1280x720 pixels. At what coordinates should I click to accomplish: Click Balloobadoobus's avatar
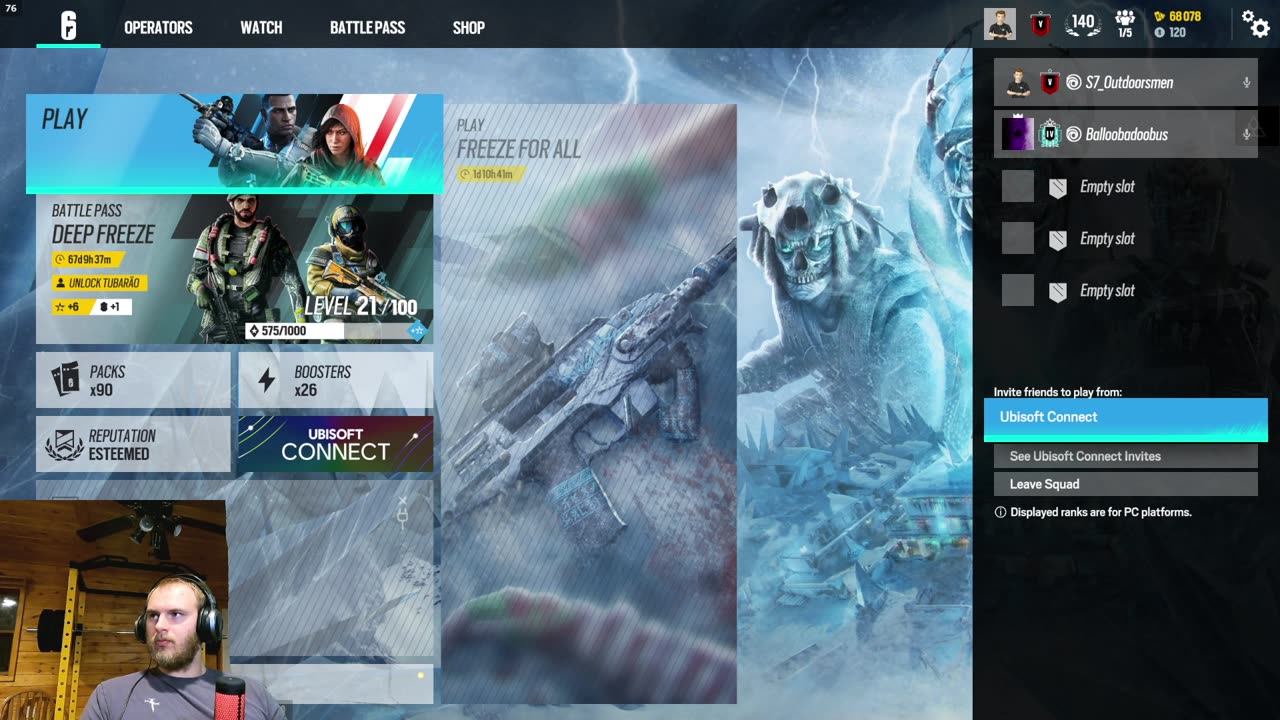pyautogui.click(x=1017, y=134)
